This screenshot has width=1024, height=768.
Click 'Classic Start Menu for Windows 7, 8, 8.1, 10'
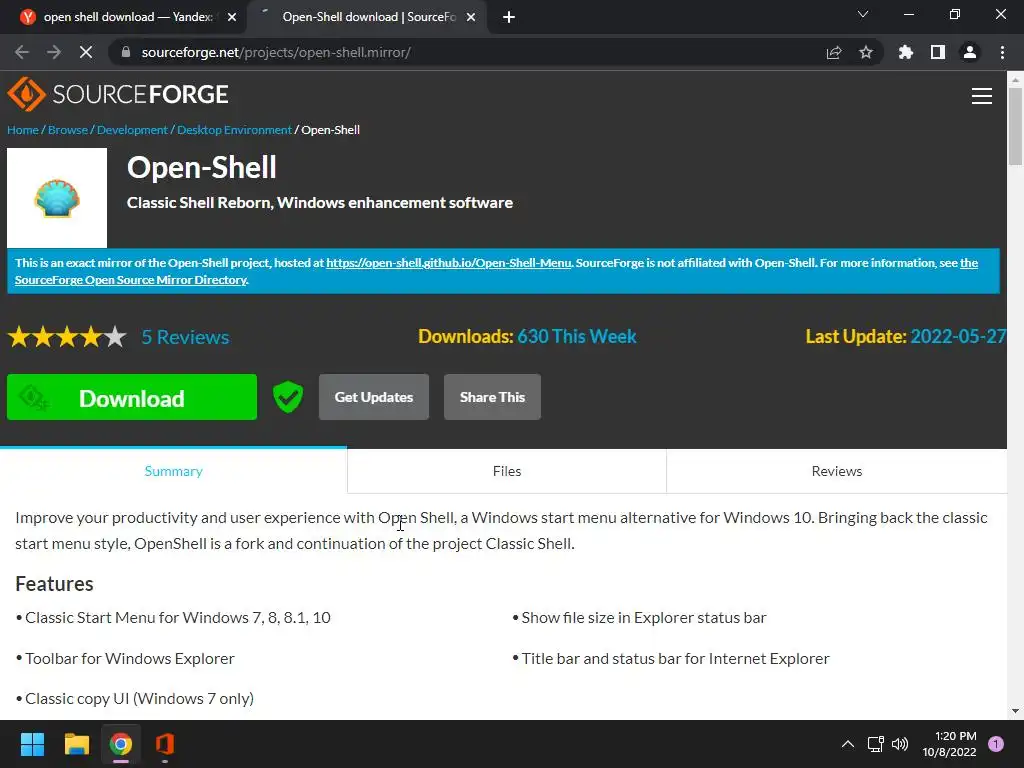point(178,617)
